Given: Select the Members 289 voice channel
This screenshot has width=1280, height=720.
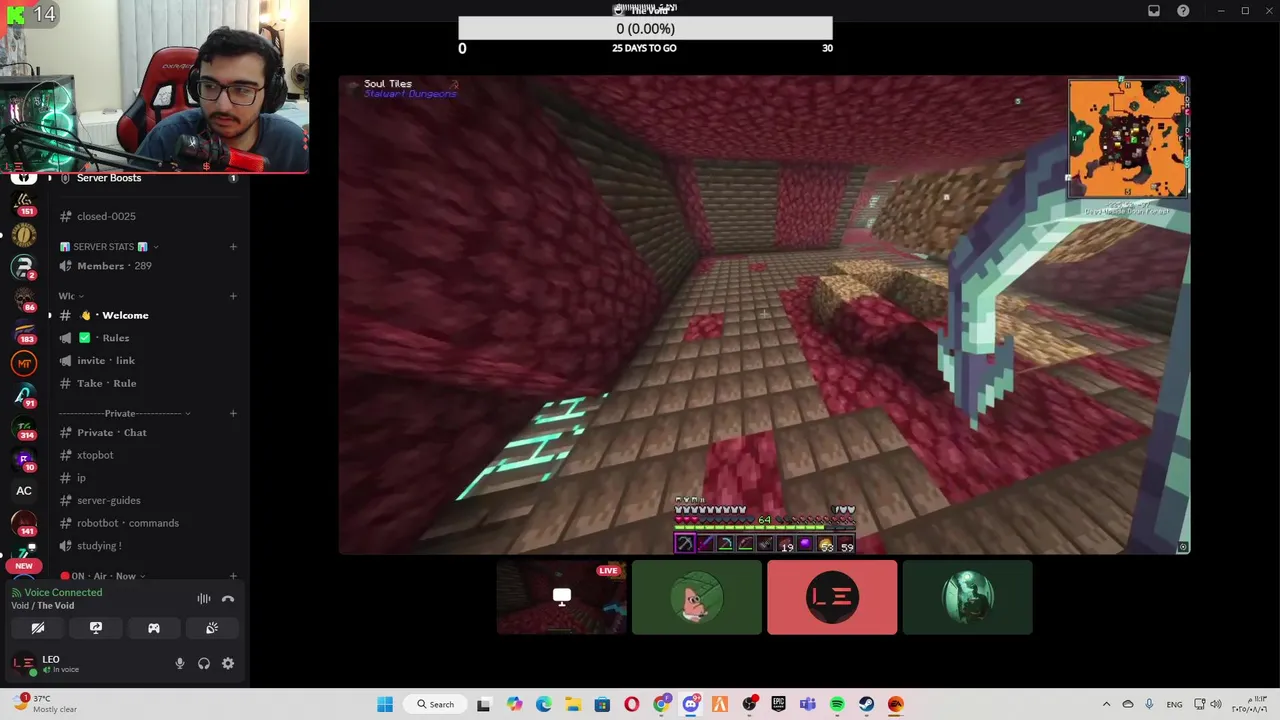Looking at the screenshot, I should click(148, 266).
